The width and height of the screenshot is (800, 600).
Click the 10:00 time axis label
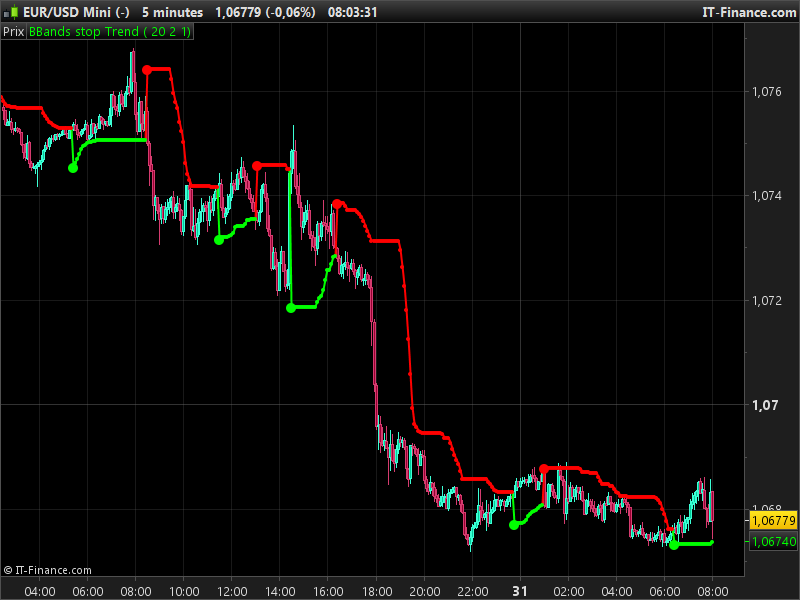coord(184,591)
